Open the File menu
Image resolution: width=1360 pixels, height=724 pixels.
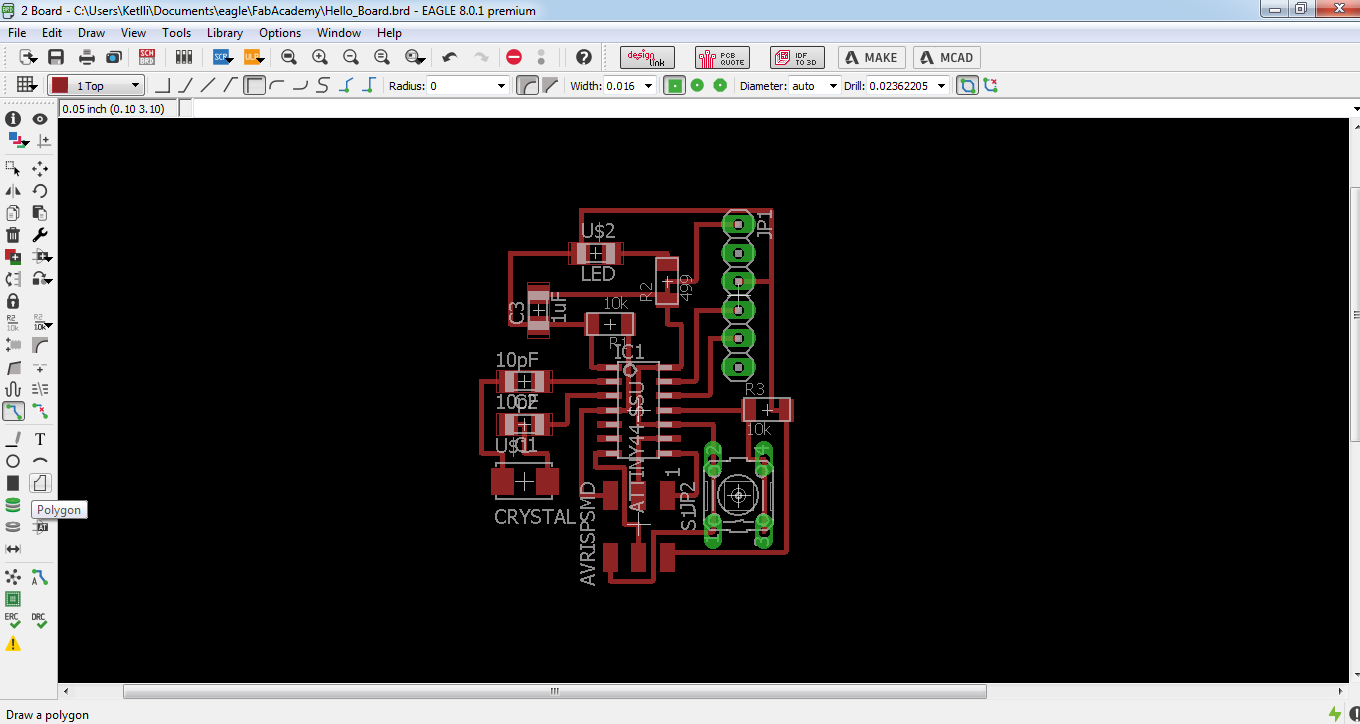click(17, 33)
